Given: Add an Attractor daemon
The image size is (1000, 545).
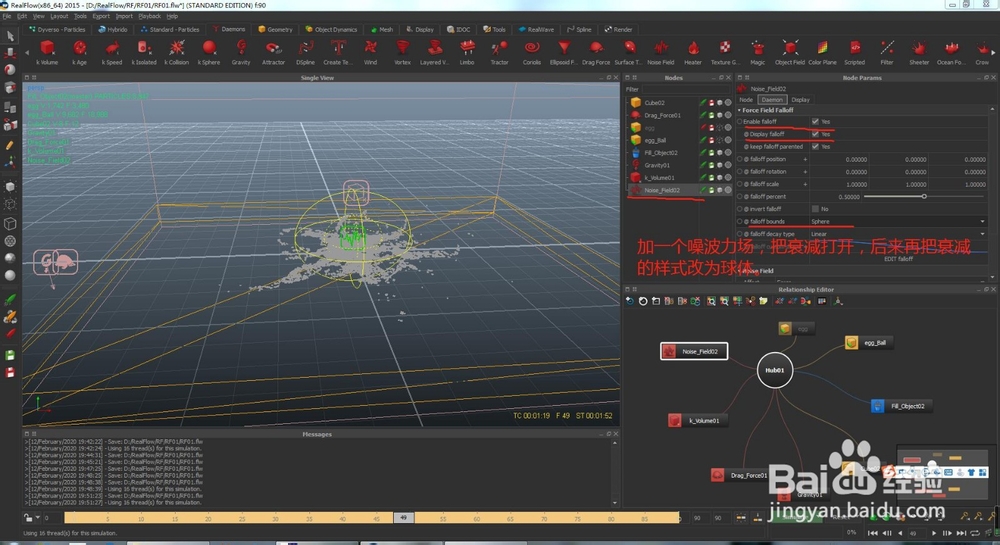Looking at the screenshot, I should click(273, 53).
